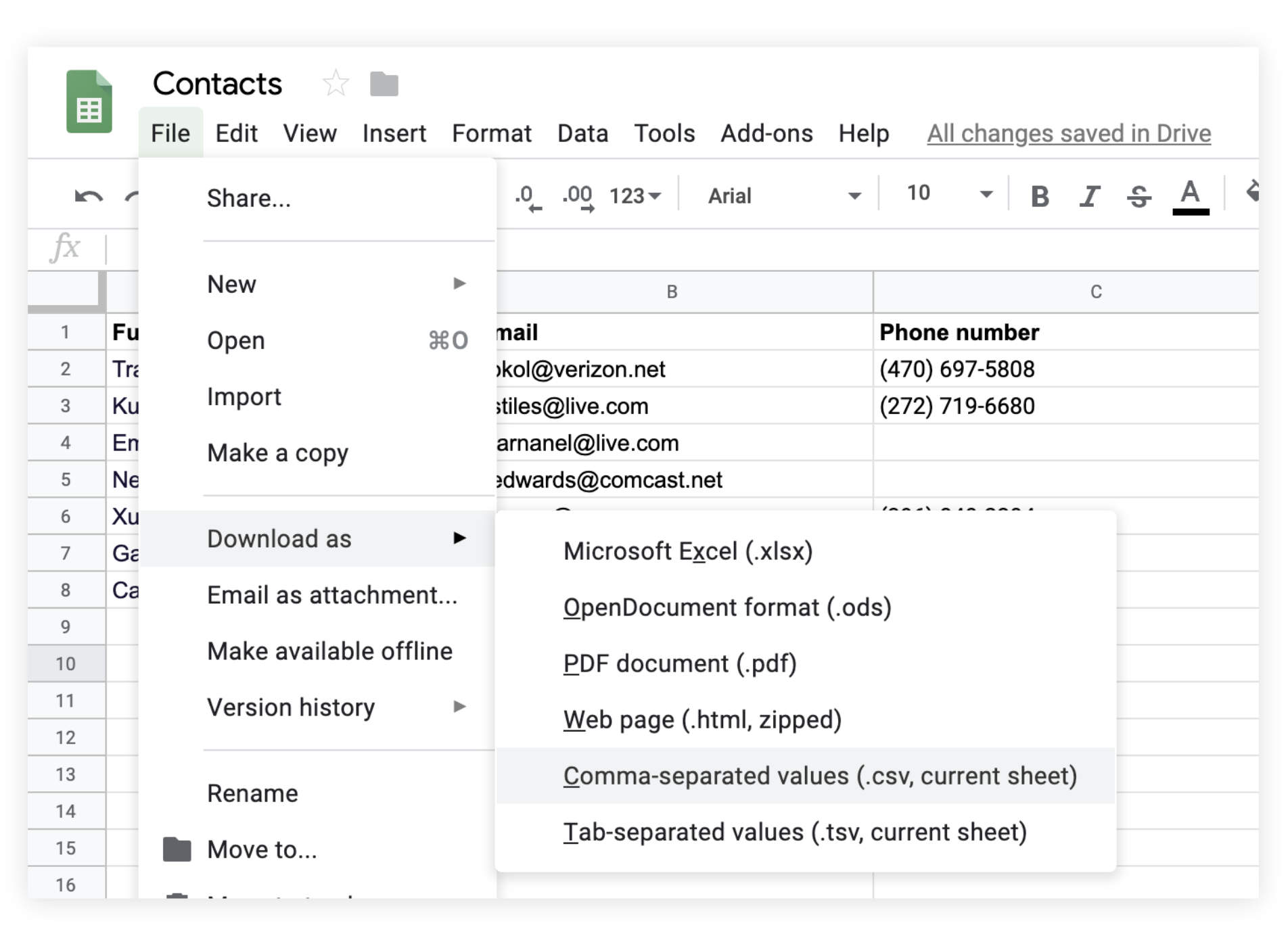Open the text color picker
This screenshot has width=1288, height=936.
click(x=1191, y=197)
